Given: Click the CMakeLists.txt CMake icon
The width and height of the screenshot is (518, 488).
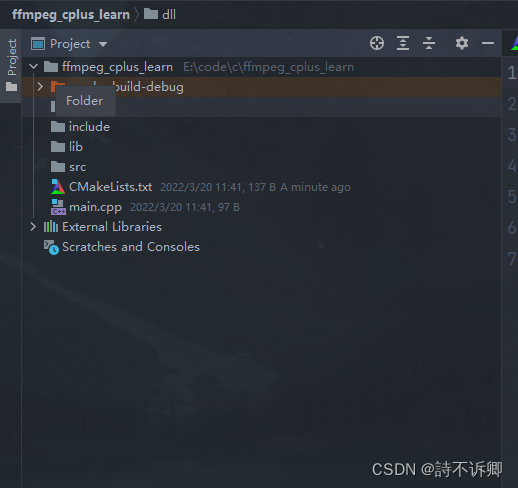Looking at the screenshot, I should coord(58,187).
